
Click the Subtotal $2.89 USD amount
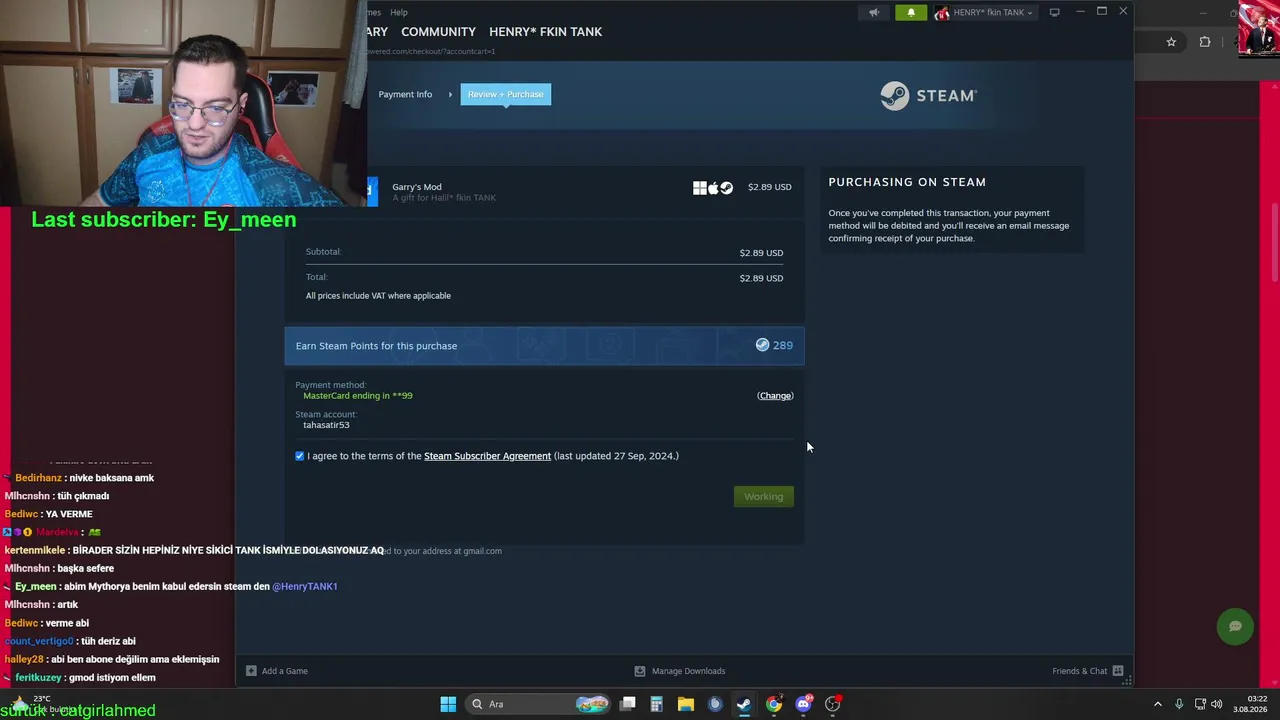(761, 253)
